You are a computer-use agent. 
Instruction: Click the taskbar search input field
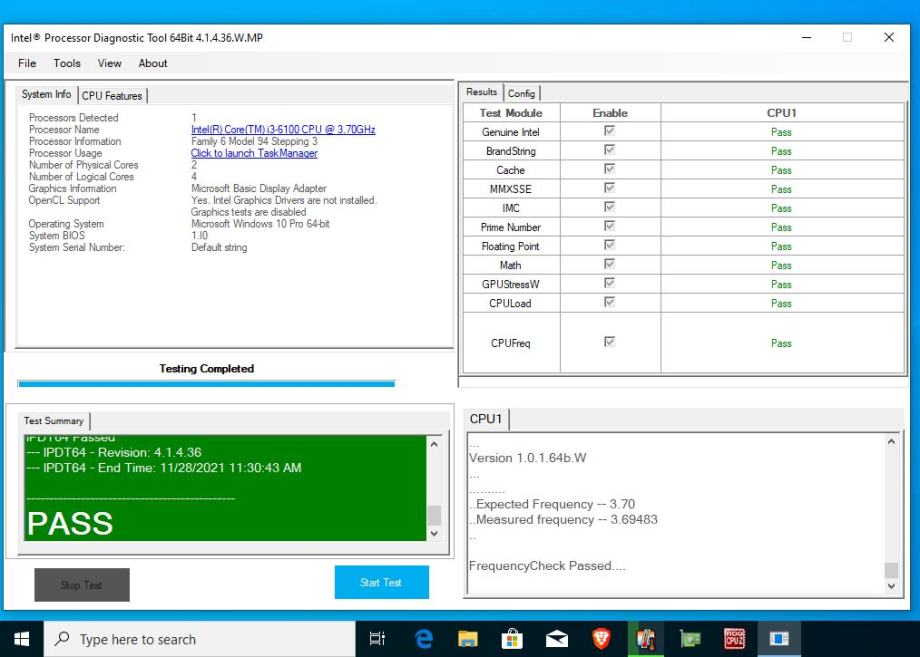point(200,639)
